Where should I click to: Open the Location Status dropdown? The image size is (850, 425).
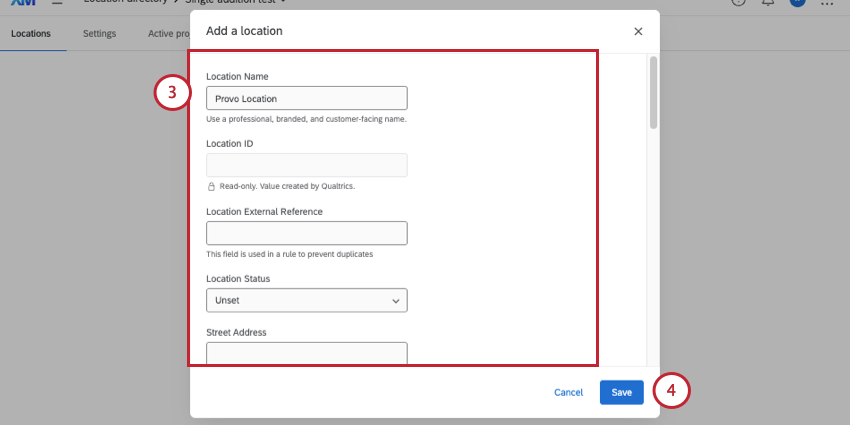pos(307,300)
